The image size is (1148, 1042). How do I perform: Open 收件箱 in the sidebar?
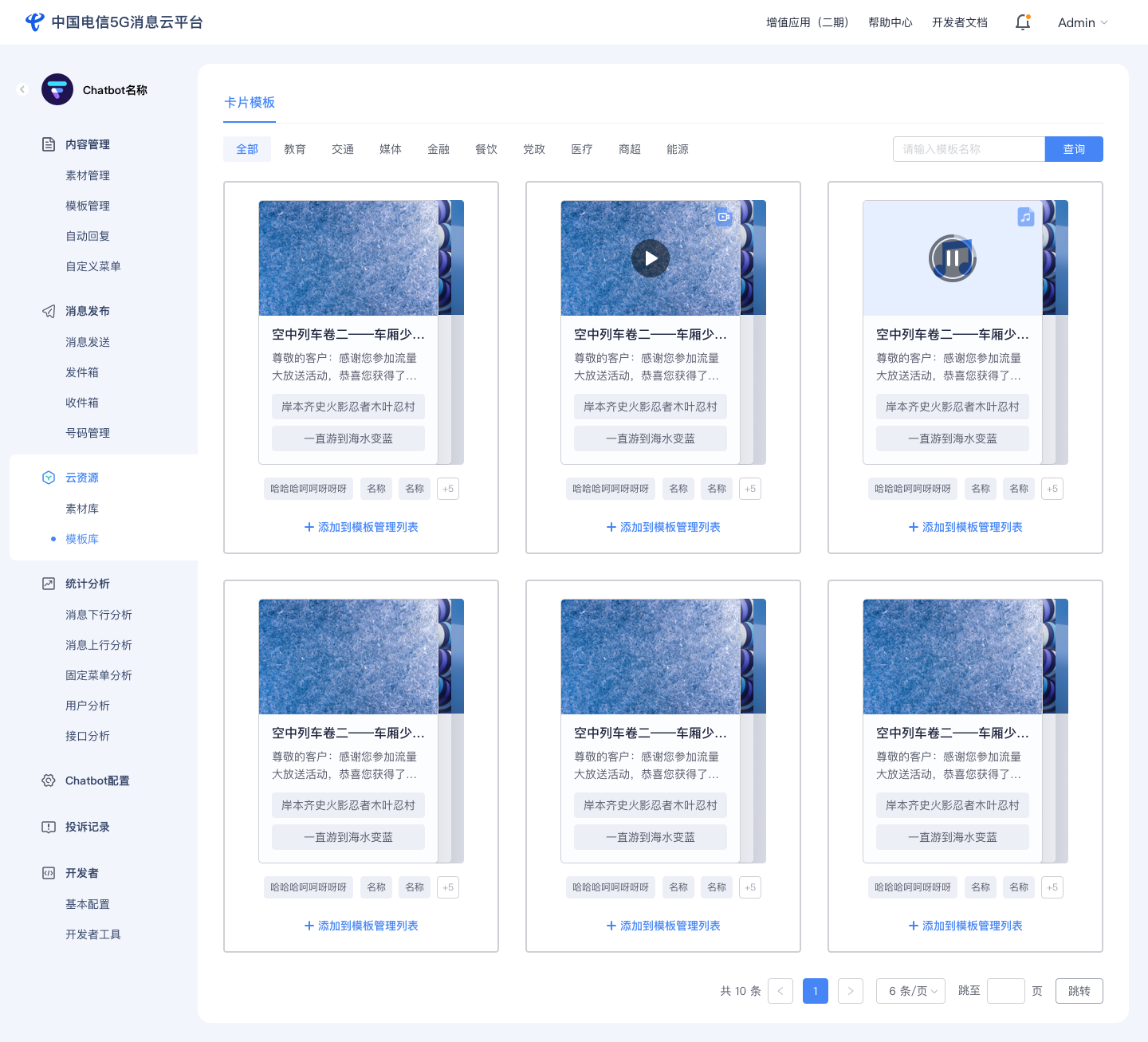[82, 403]
